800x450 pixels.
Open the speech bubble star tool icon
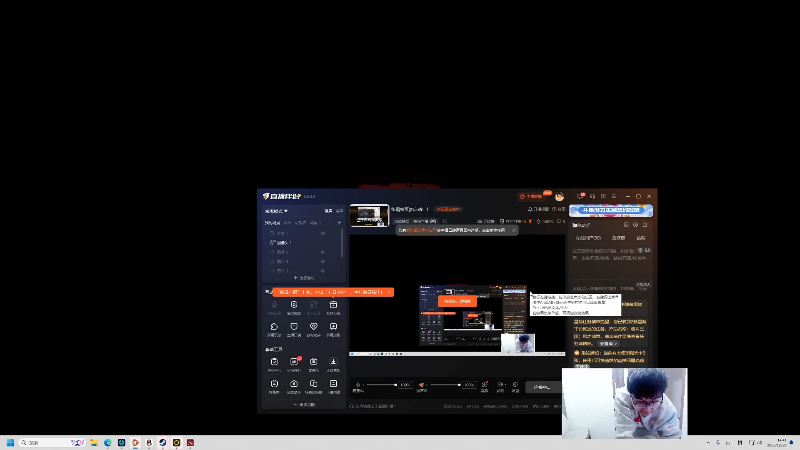coord(333,327)
